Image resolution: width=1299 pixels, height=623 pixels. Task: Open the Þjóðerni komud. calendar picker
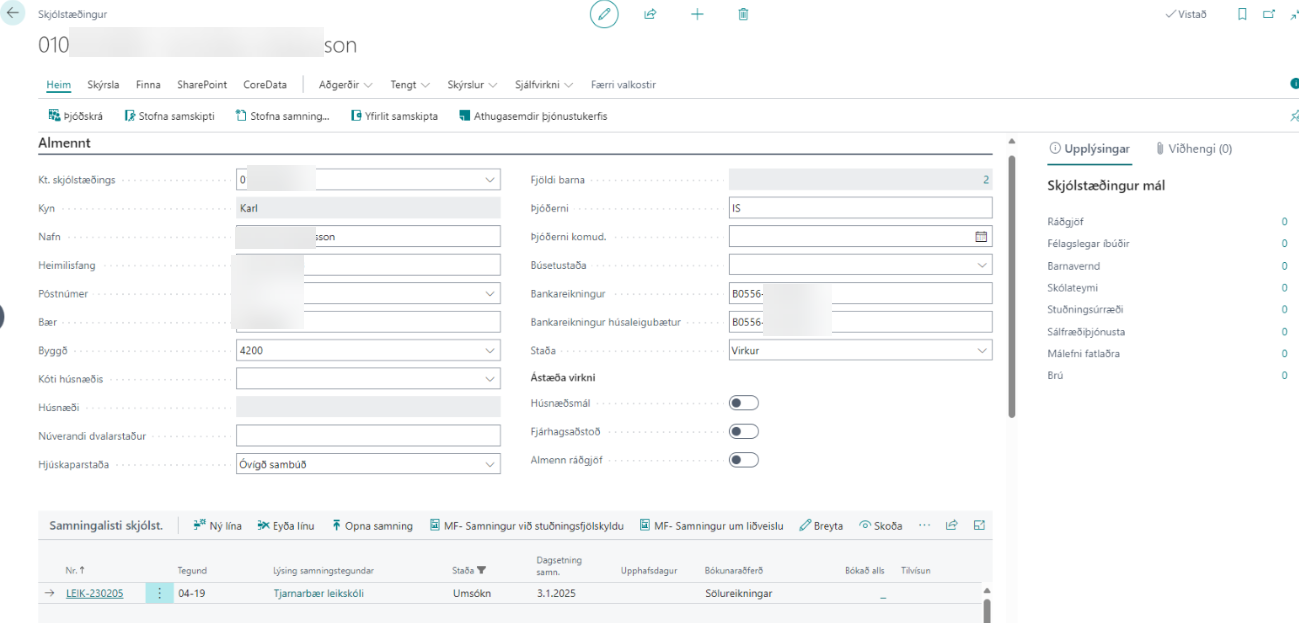(981, 237)
